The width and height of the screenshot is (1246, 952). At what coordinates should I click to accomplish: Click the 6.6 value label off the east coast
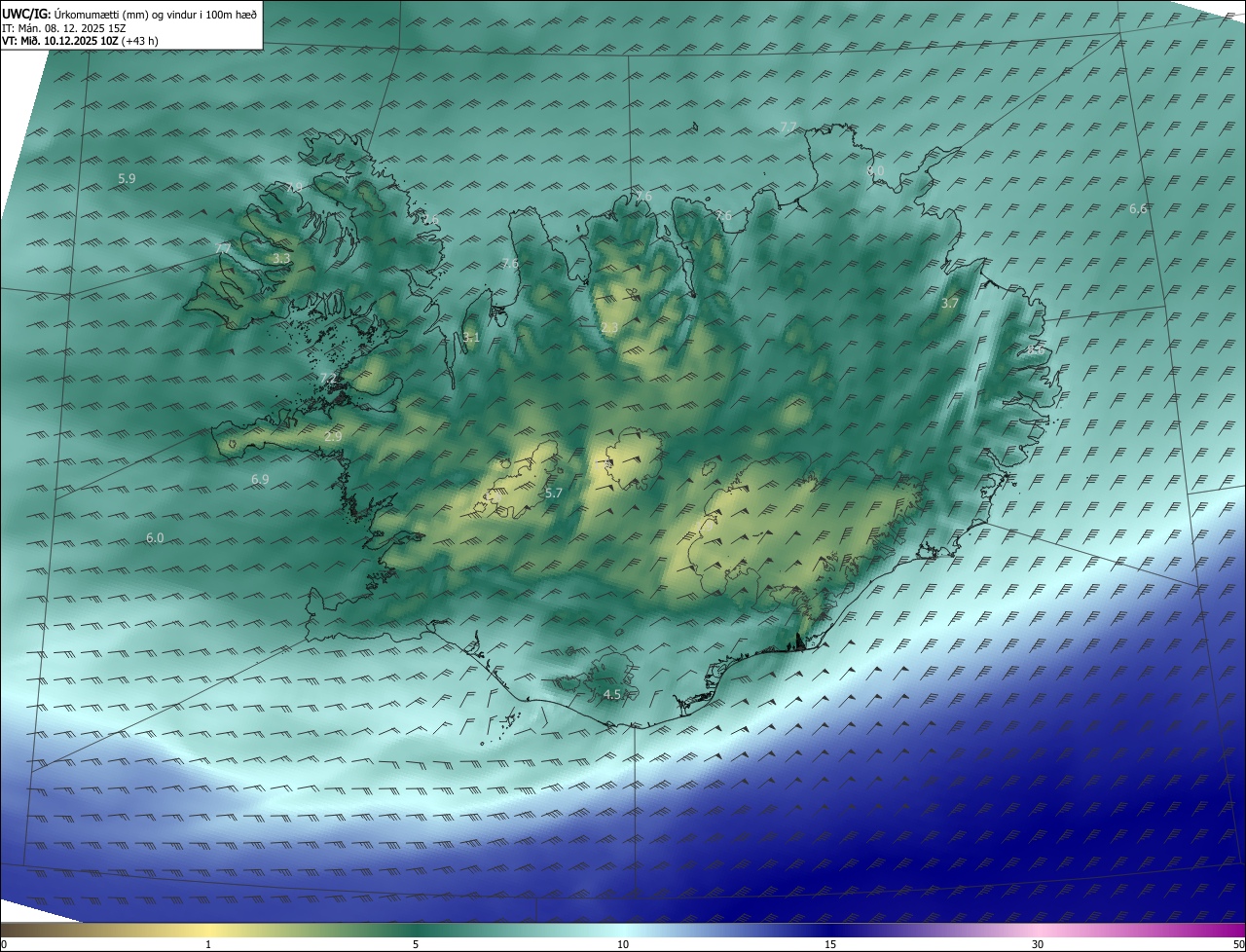(x=1138, y=209)
